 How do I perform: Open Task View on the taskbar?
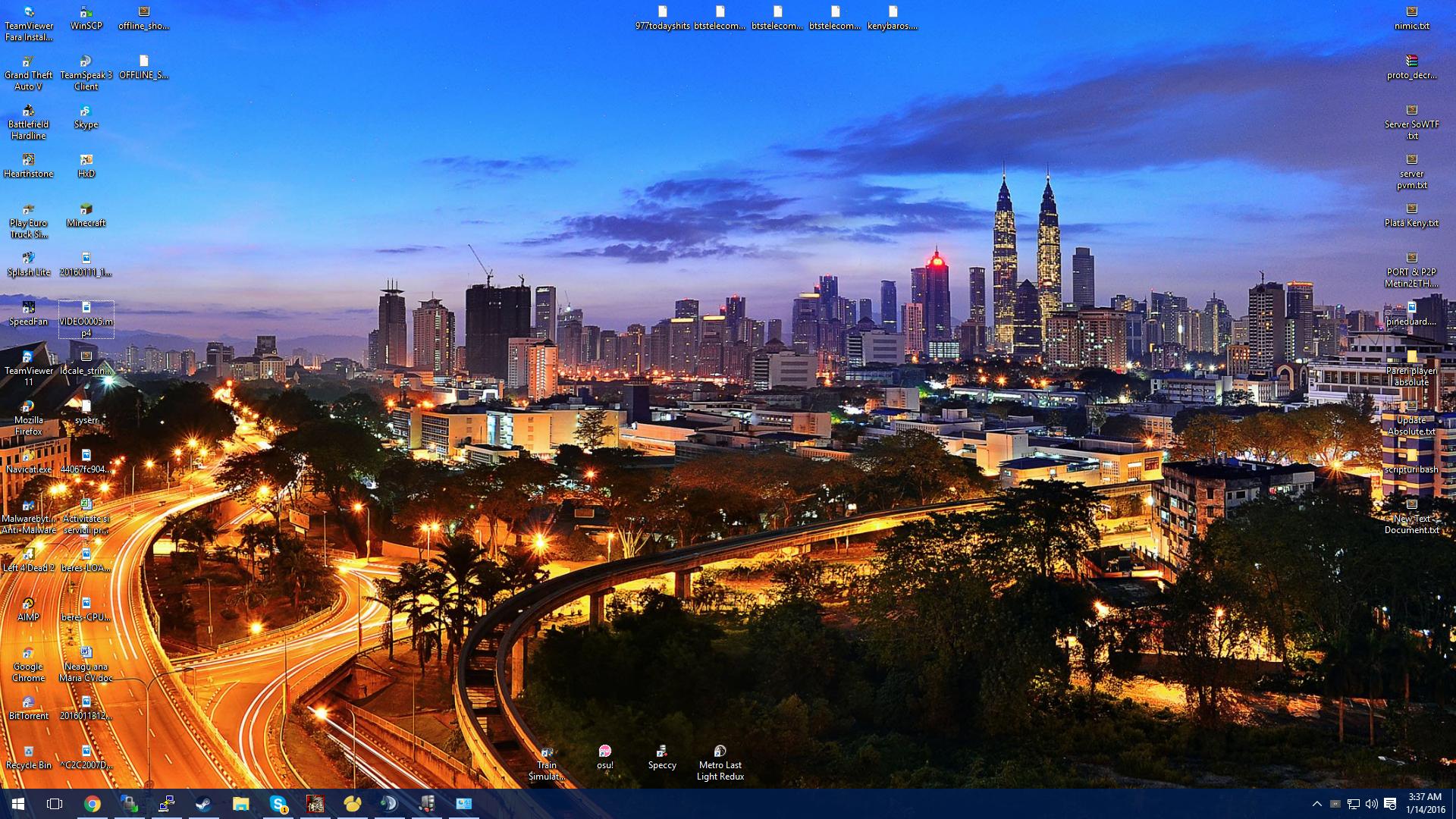pyautogui.click(x=55, y=804)
